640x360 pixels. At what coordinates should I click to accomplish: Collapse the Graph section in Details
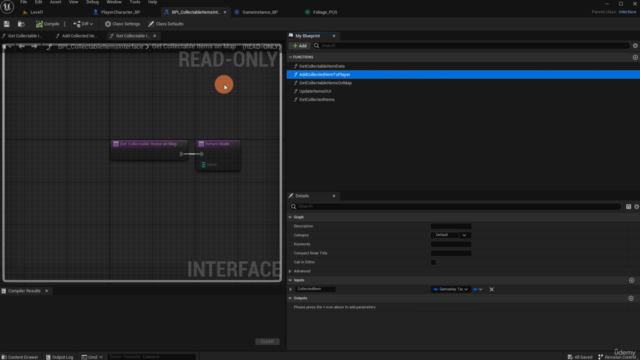pos(290,217)
